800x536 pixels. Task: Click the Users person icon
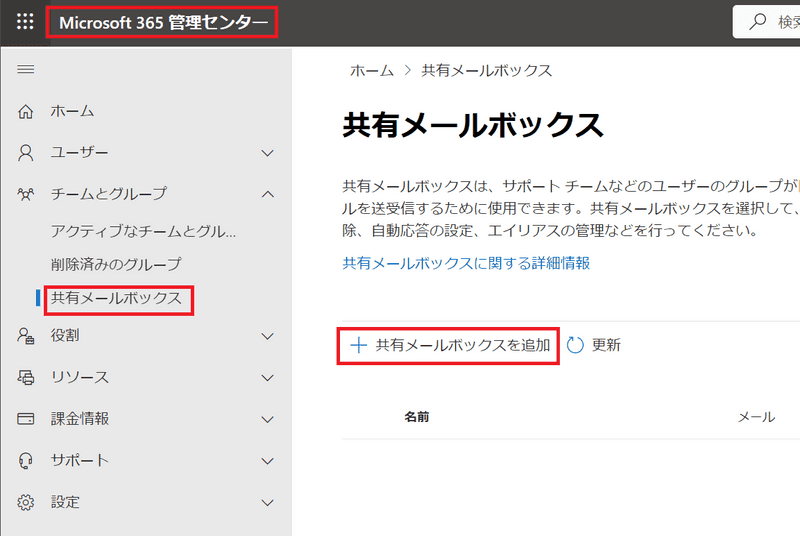(x=26, y=153)
